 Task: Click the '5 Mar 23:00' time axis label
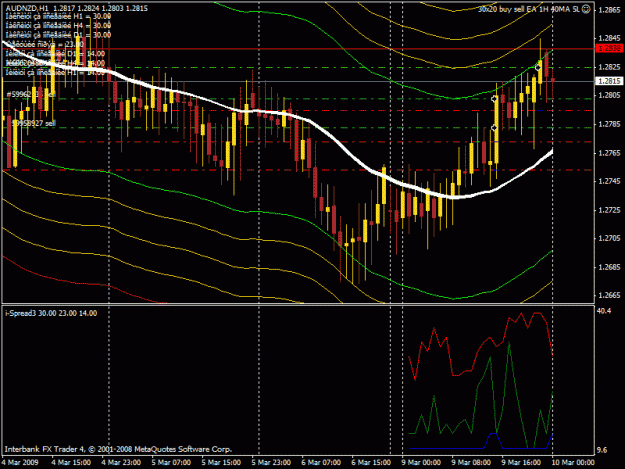[271, 462]
